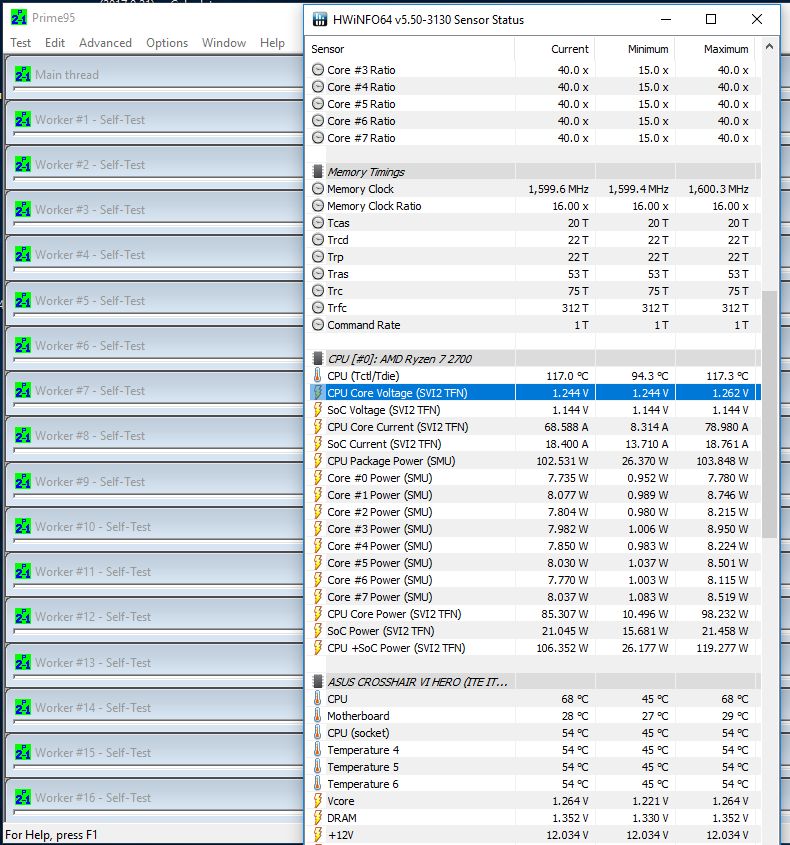Click the 102.531 W CPU Package Power value

[x=563, y=461]
